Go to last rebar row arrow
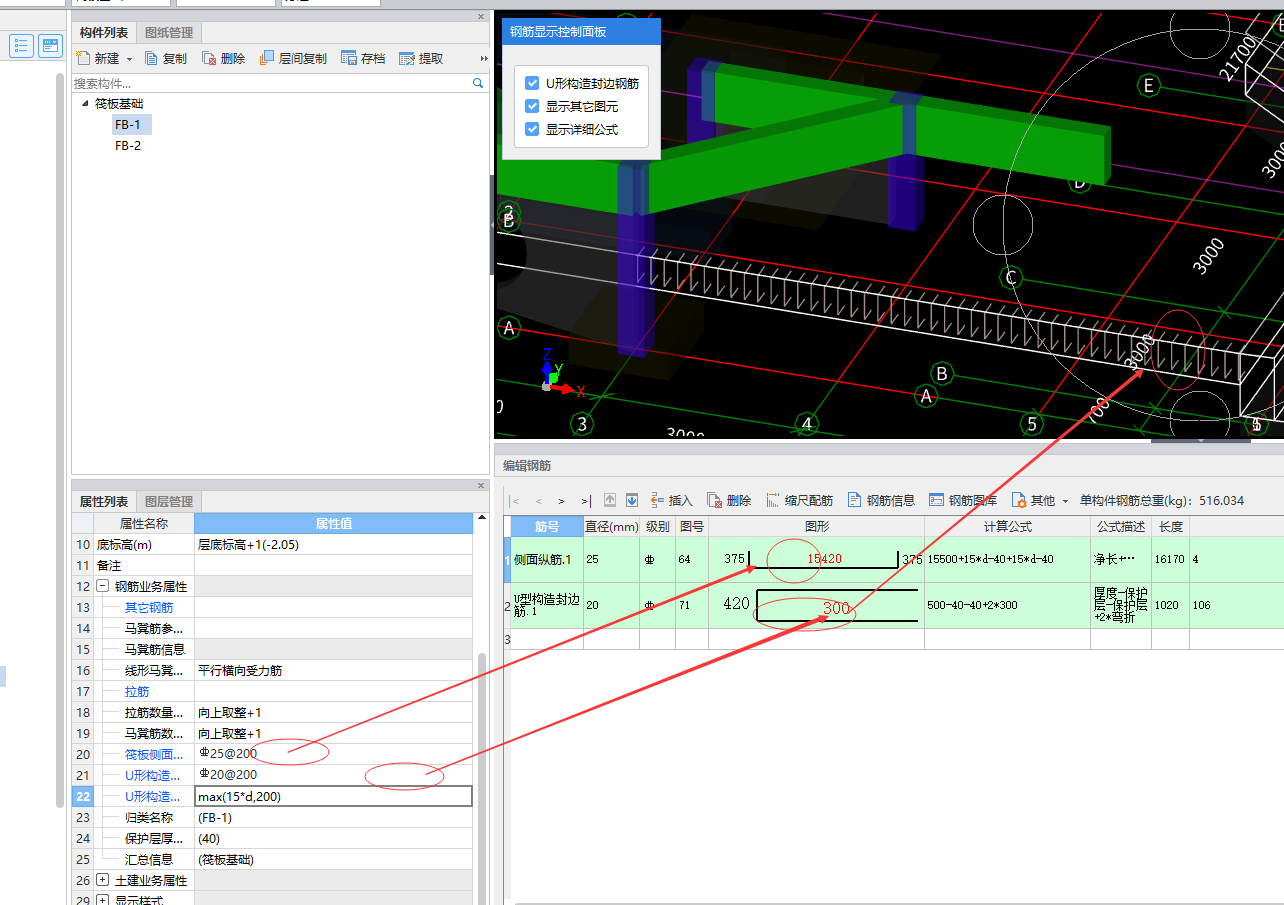Image resolution: width=1284 pixels, height=905 pixels. click(586, 500)
